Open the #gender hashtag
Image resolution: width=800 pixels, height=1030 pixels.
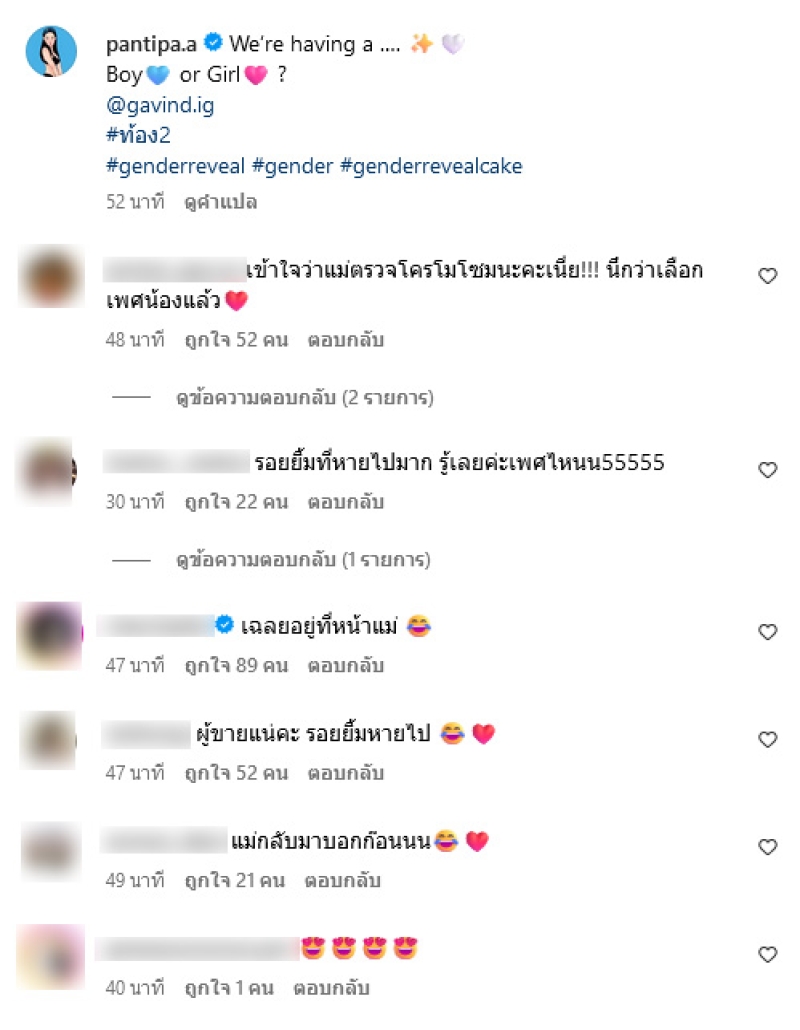coord(292,166)
